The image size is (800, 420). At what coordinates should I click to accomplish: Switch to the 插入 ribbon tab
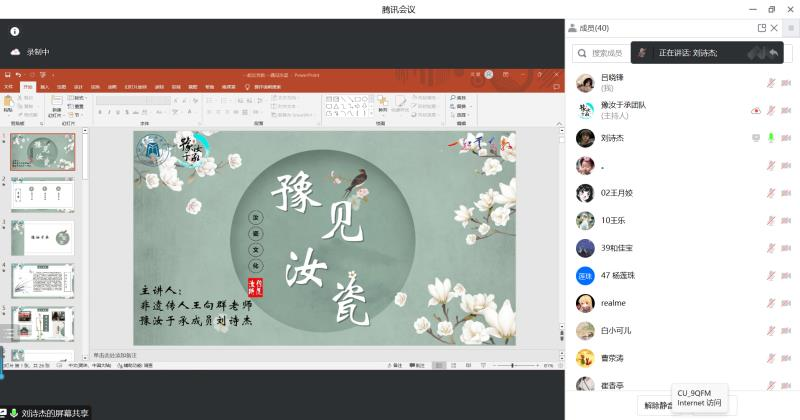pos(44,87)
